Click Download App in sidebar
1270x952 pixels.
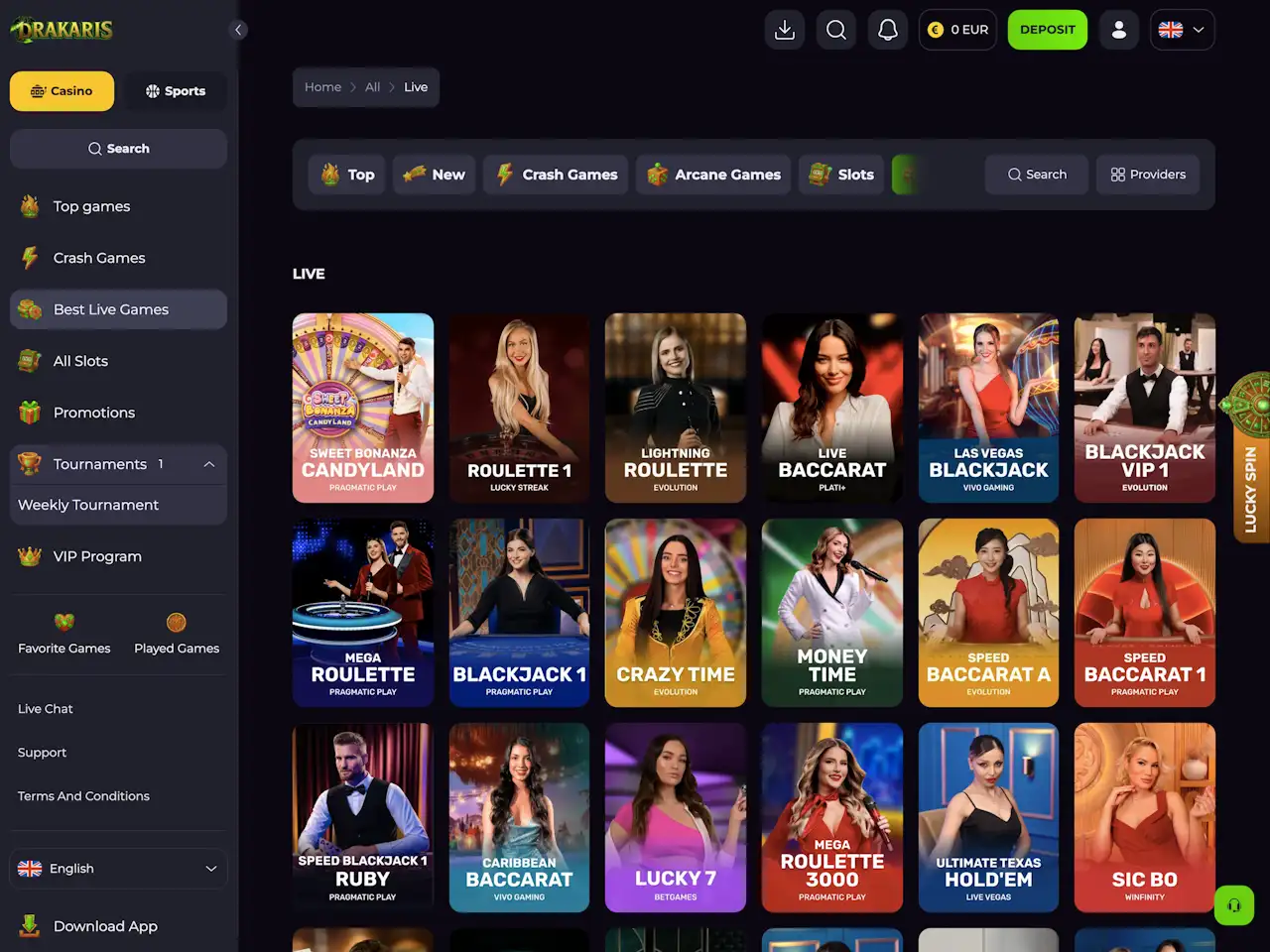tap(118, 926)
